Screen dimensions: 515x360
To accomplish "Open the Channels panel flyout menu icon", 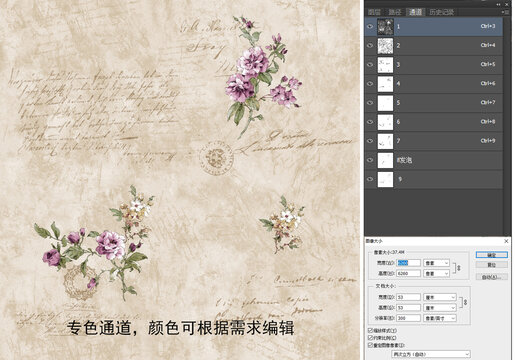I will pos(505,12).
